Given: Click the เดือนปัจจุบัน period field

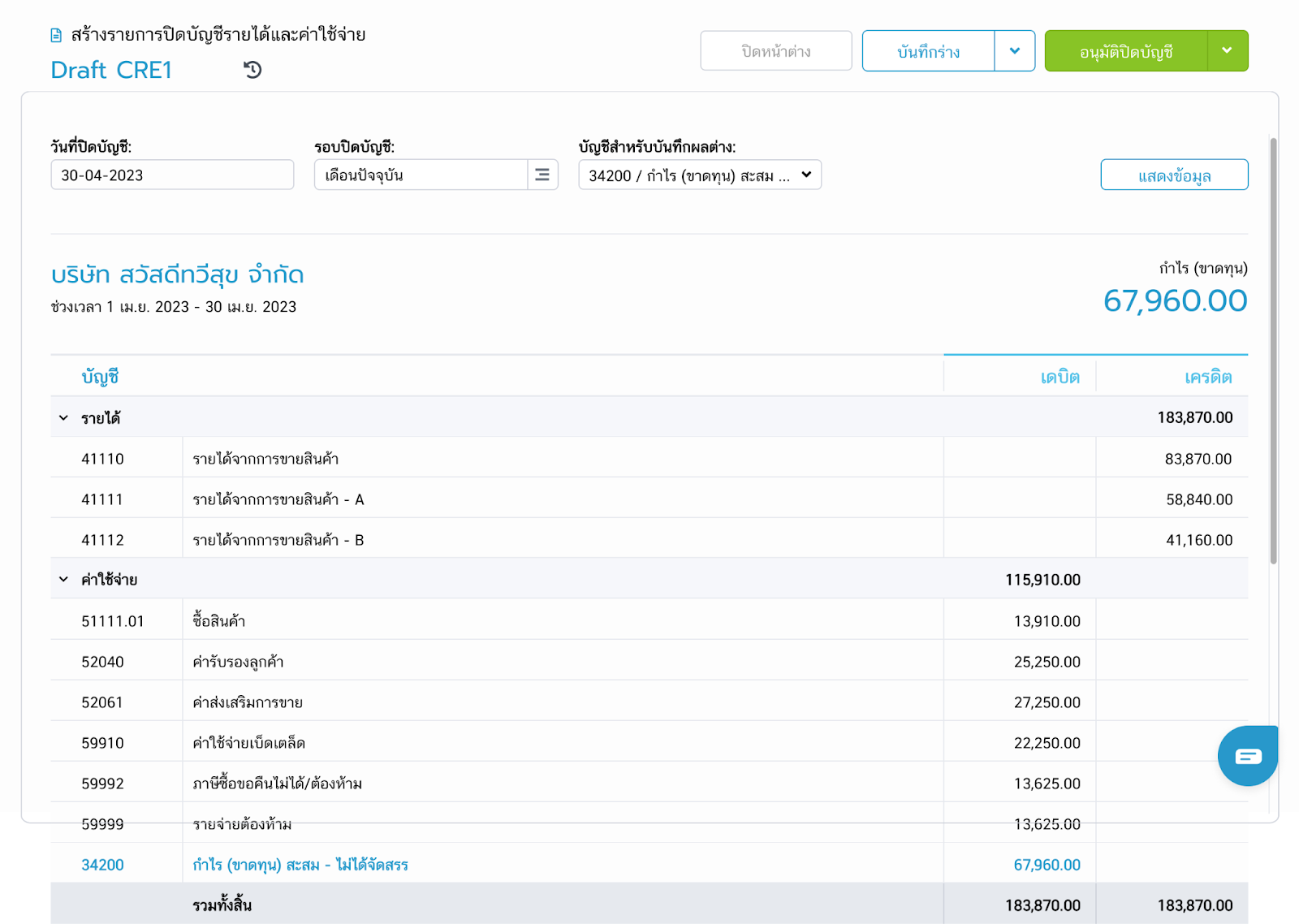Looking at the screenshot, I should coord(421,175).
